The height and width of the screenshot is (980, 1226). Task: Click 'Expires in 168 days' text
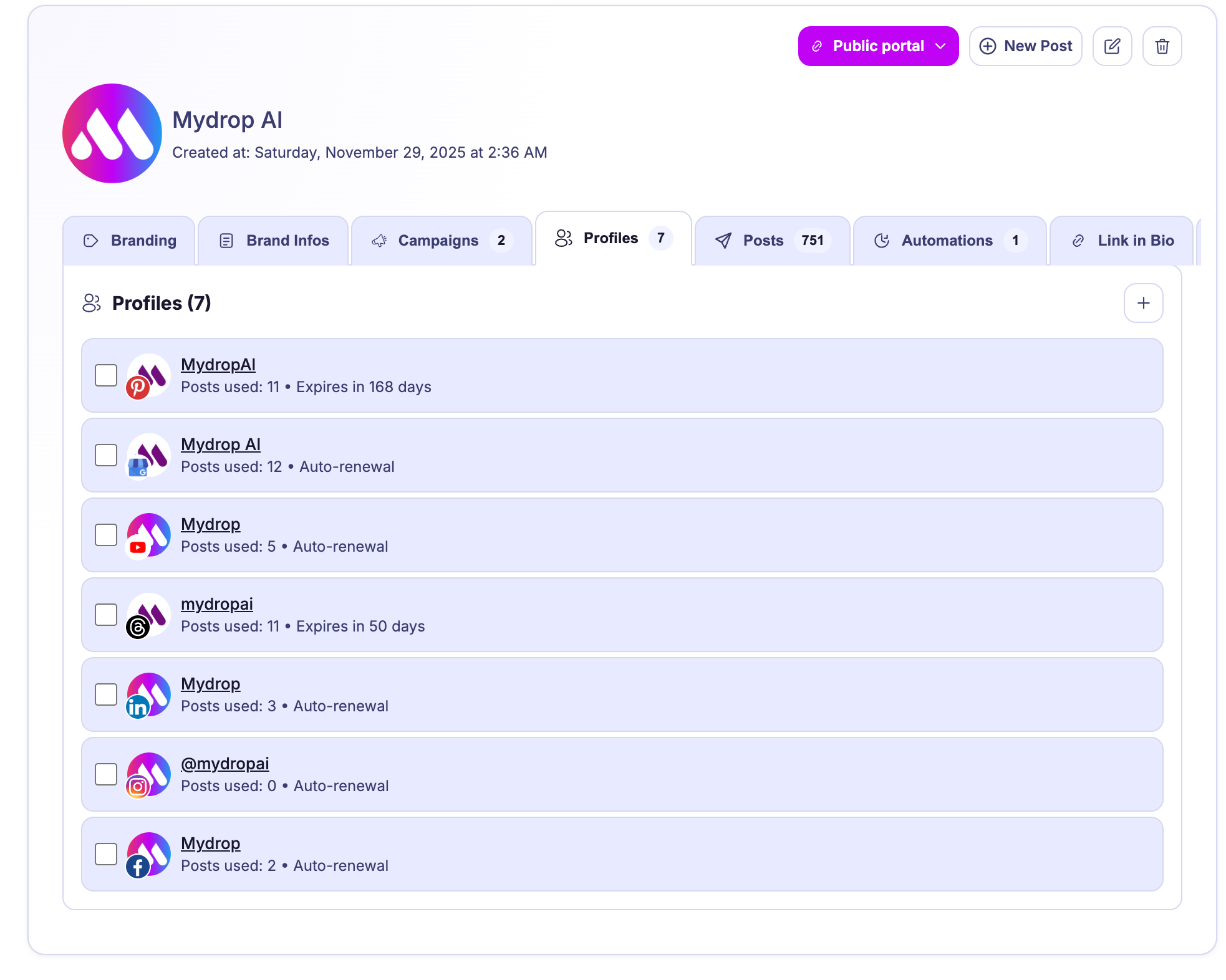coord(364,387)
